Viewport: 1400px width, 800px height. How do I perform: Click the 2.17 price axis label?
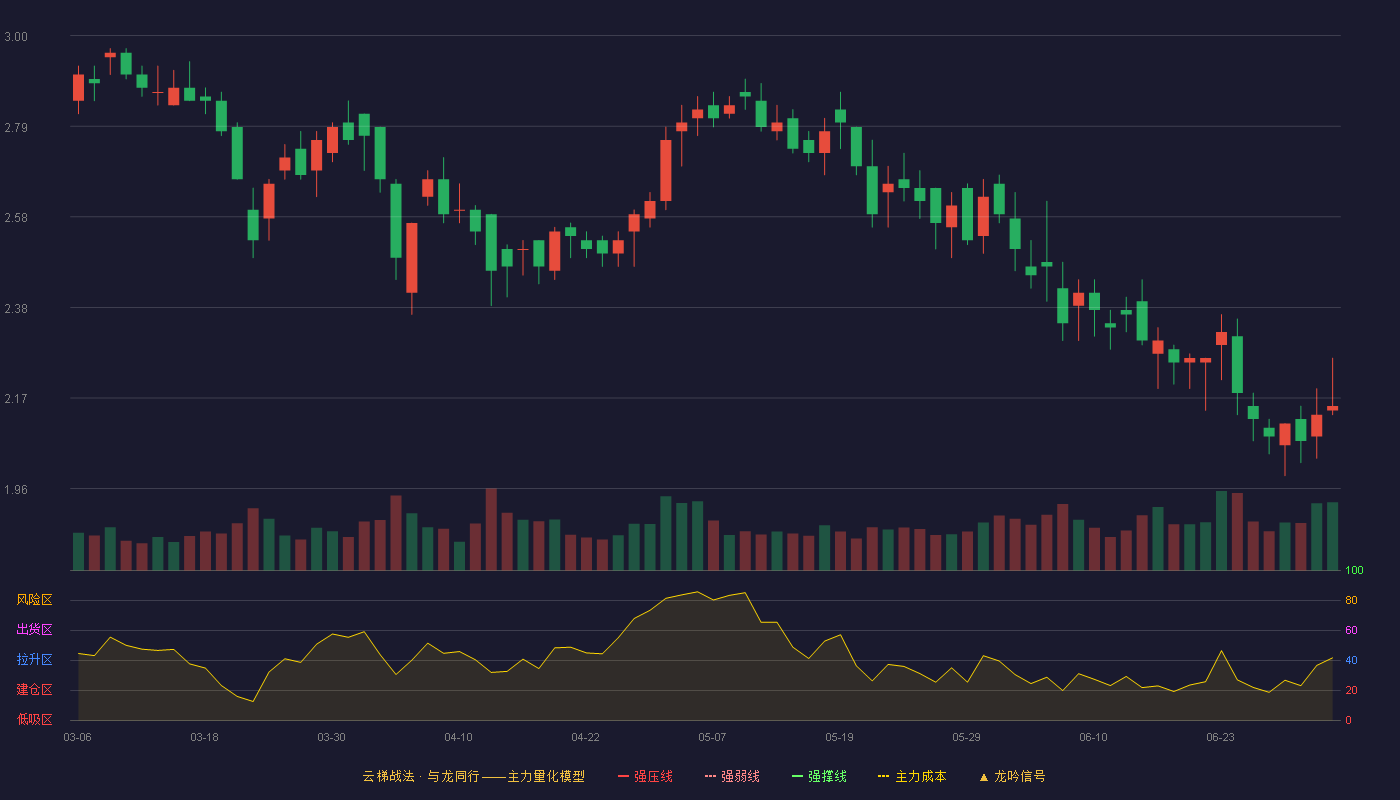(x=16, y=399)
